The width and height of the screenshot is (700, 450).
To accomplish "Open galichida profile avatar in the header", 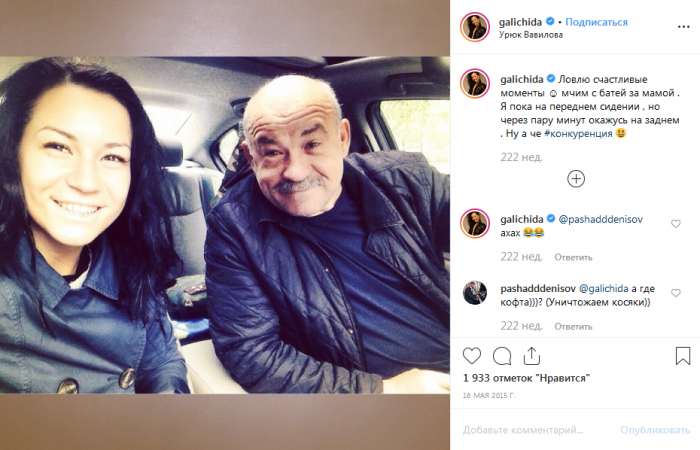I will (475, 27).
